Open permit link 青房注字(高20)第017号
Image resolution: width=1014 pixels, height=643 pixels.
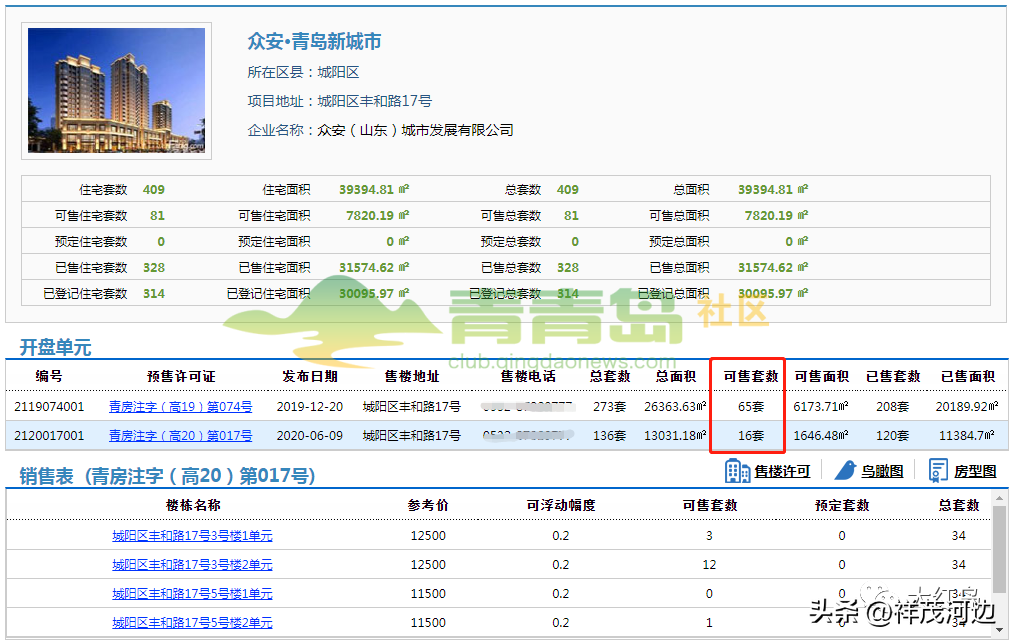180,436
